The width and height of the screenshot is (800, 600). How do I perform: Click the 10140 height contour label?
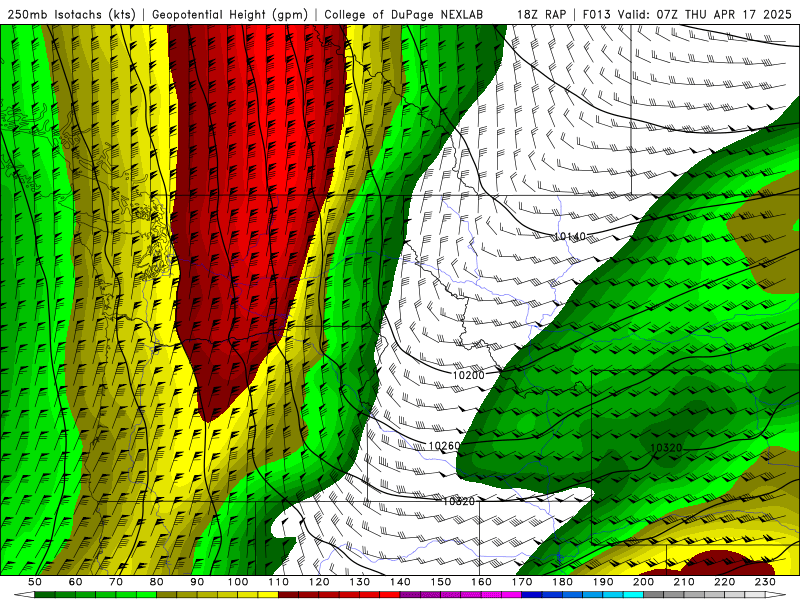pos(570,237)
